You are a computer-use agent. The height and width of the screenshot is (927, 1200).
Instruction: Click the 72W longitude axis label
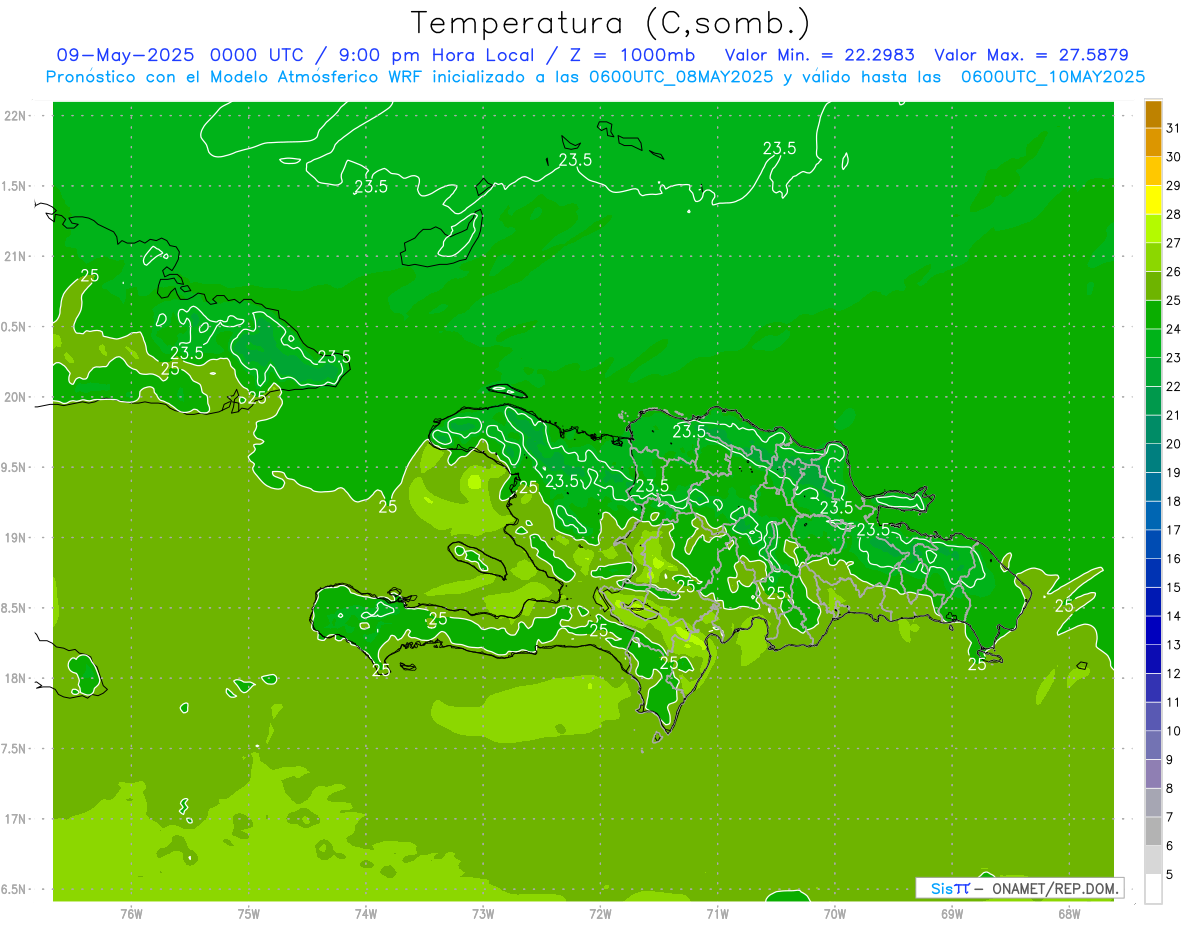click(600, 914)
